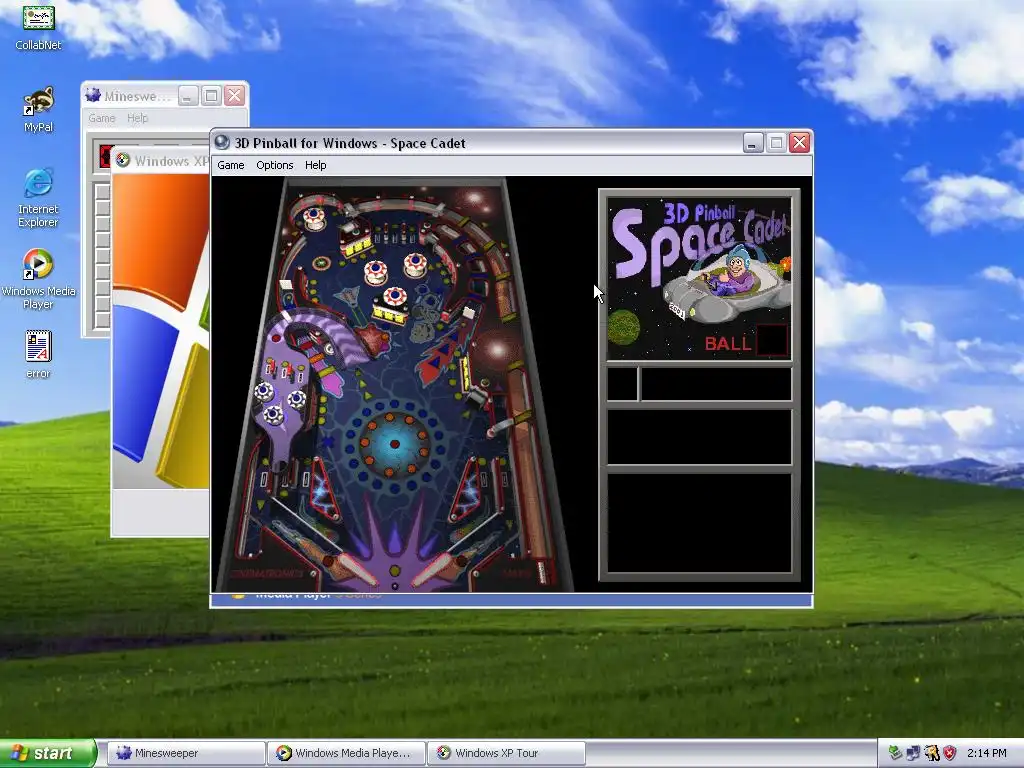The height and width of the screenshot is (768, 1024).
Task: Open the Game menu in Minesweeper window
Action: coord(102,118)
